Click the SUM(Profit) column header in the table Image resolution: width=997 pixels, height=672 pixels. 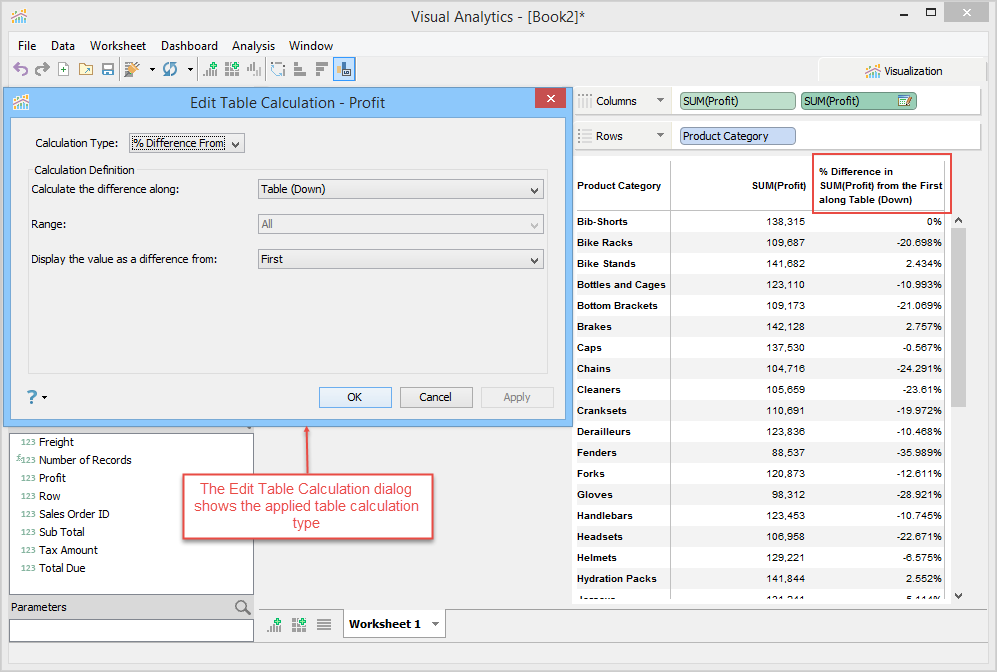(778, 186)
